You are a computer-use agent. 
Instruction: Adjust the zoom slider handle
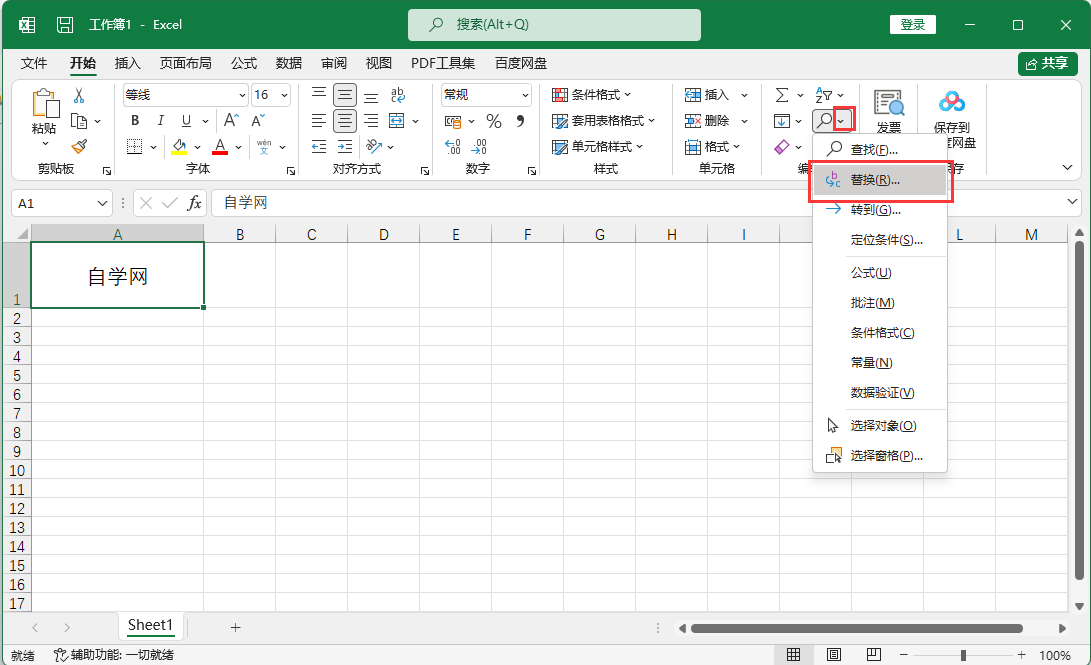pos(963,655)
